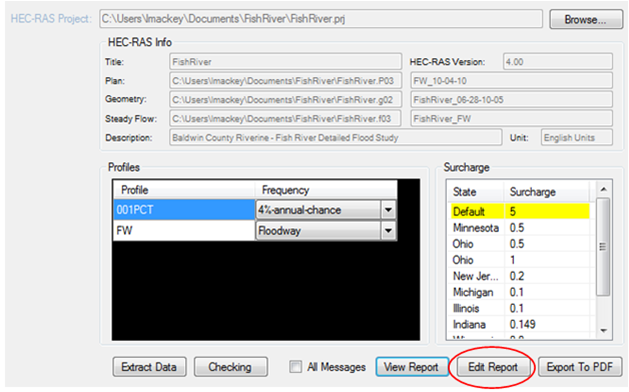
Task: Select the Default surcharge row
Action: (x=520, y=211)
